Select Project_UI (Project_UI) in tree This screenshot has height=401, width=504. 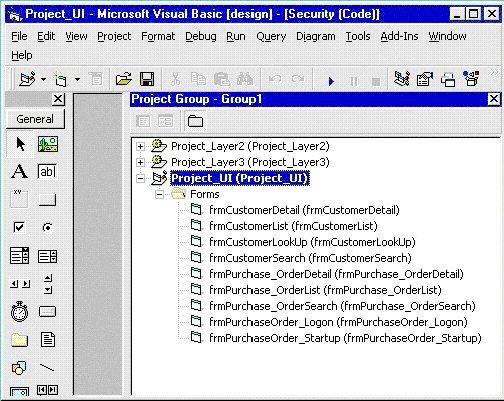click(240, 178)
